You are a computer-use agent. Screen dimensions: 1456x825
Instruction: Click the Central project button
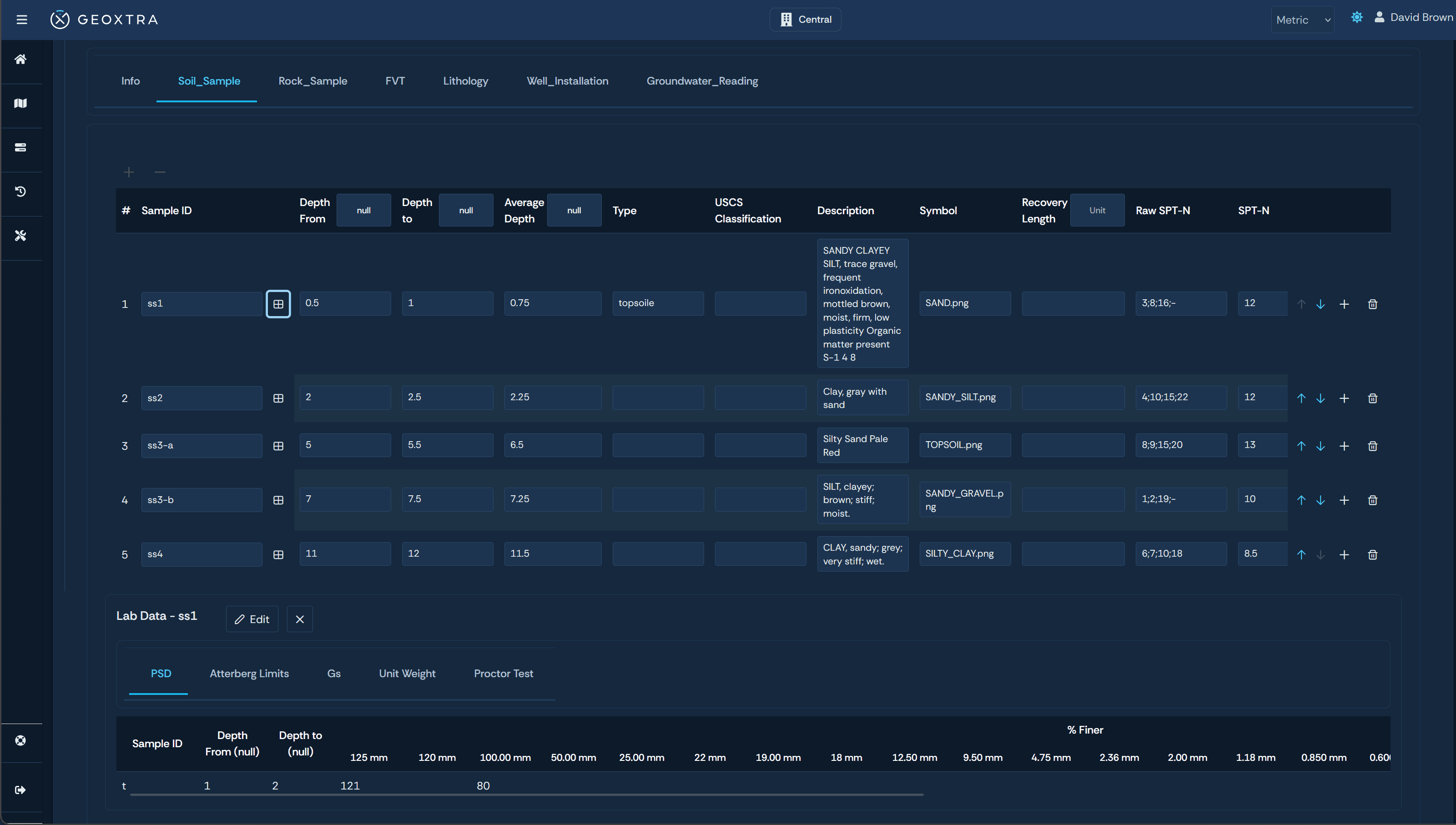[x=805, y=19]
